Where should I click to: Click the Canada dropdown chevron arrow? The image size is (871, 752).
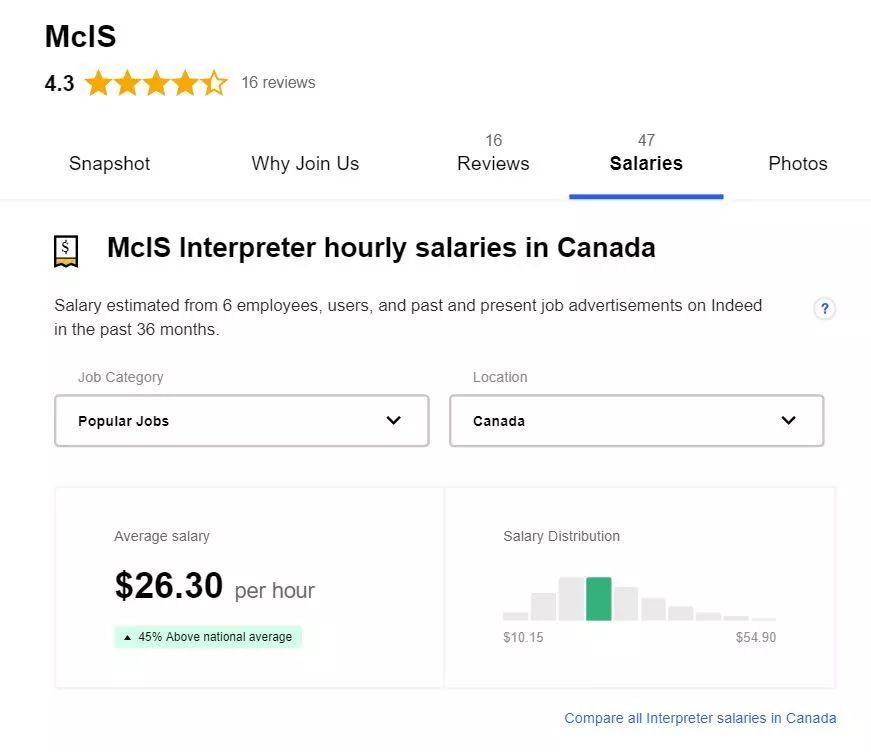pyautogui.click(x=788, y=421)
